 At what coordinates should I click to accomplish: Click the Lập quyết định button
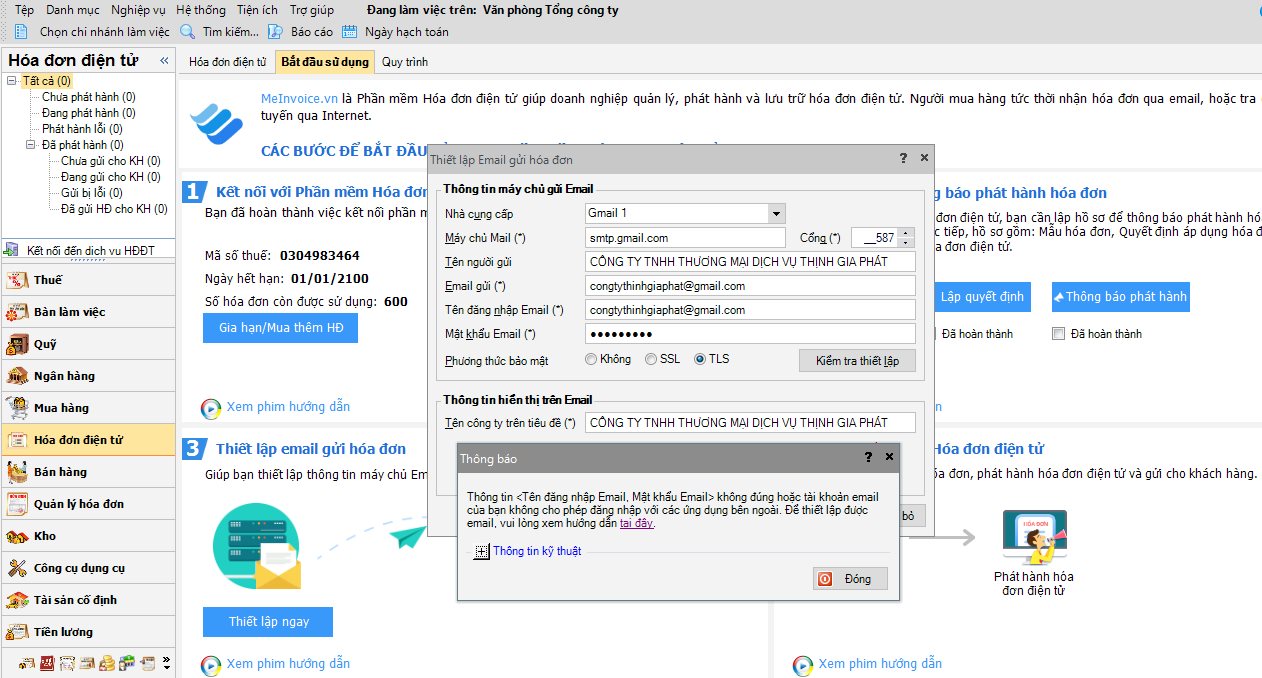coord(980,297)
